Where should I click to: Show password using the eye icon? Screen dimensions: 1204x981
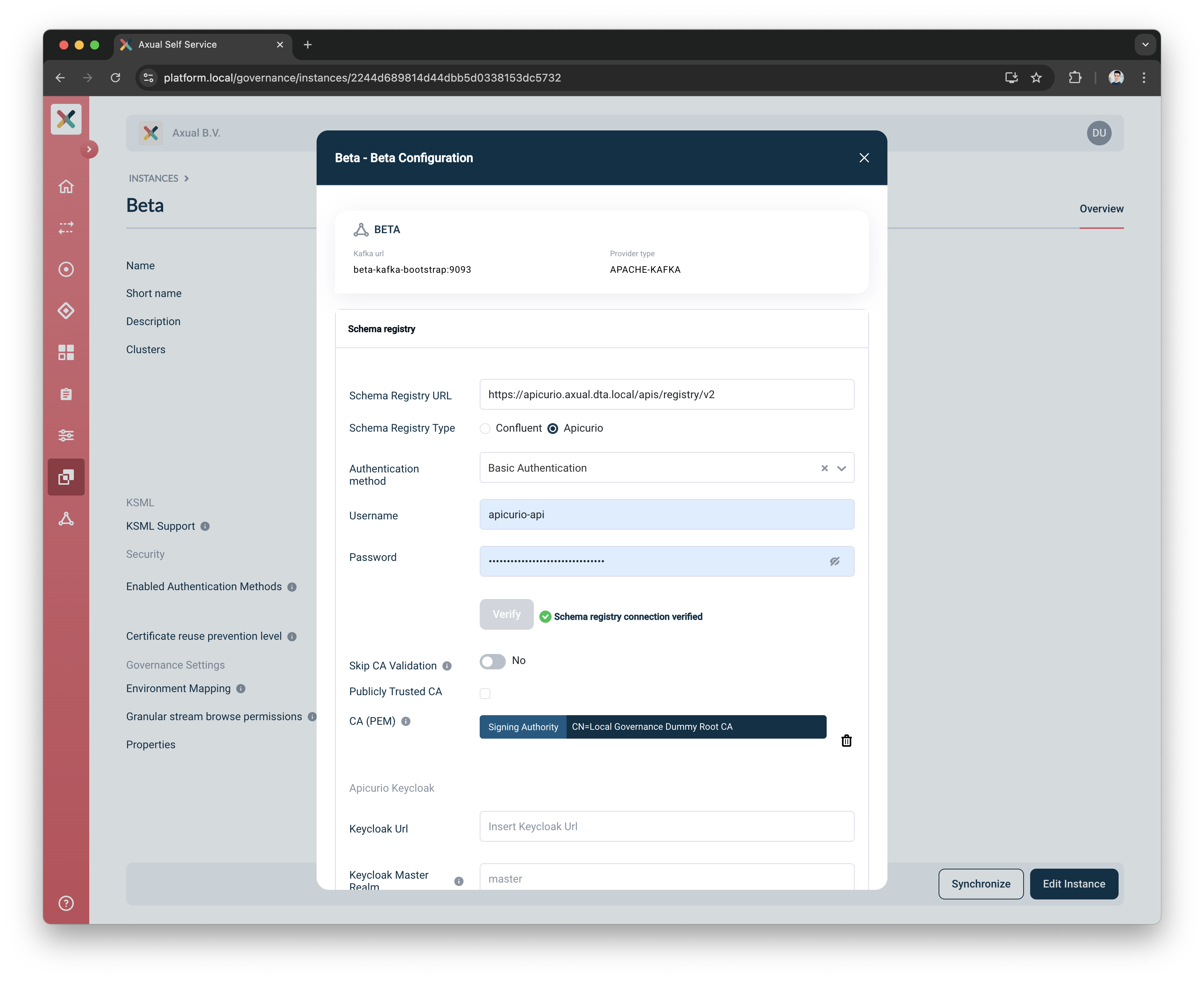pos(834,561)
